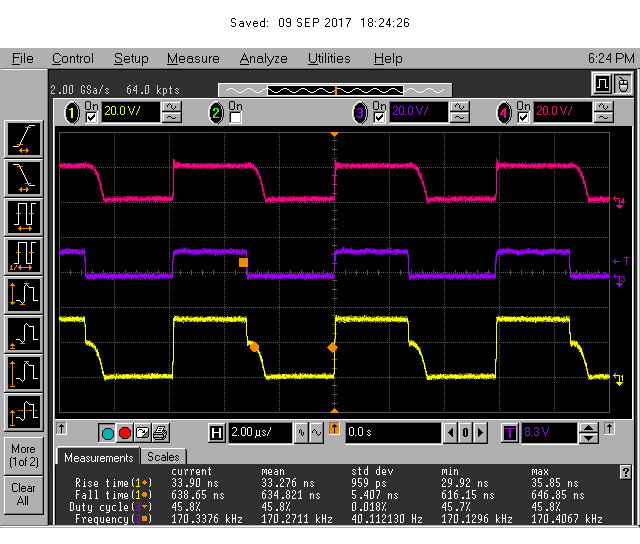Image resolution: width=640 pixels, height=544 pixels.
Task: Toggle channel 1 On checkbox
Action: (x=92, y=118)
